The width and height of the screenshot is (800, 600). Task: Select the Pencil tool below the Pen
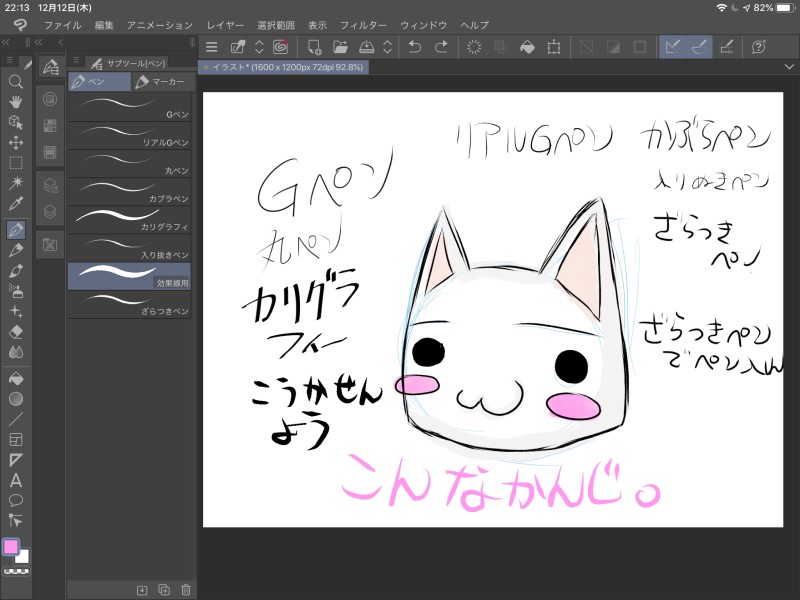(16, 250)
